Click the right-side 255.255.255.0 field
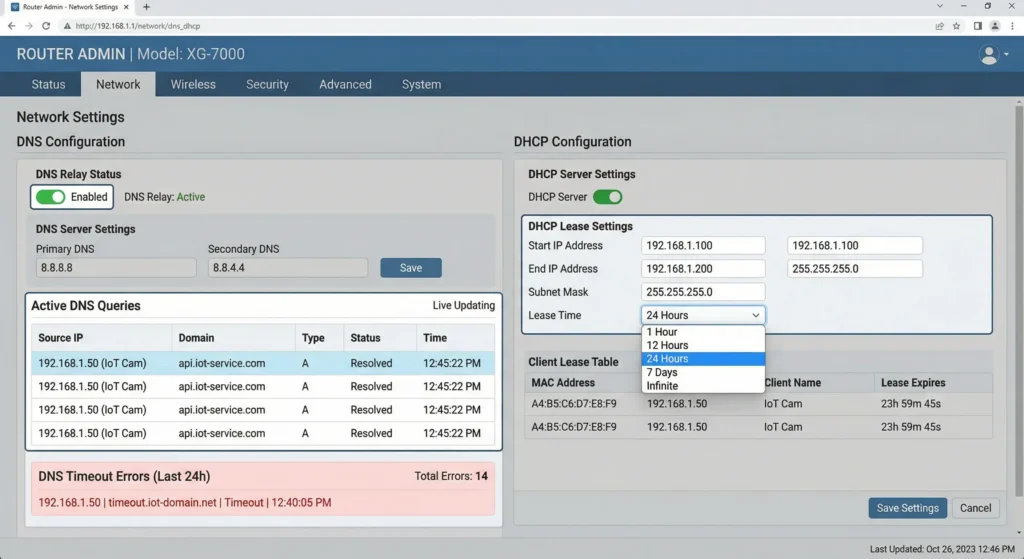 tap(854, 268)
